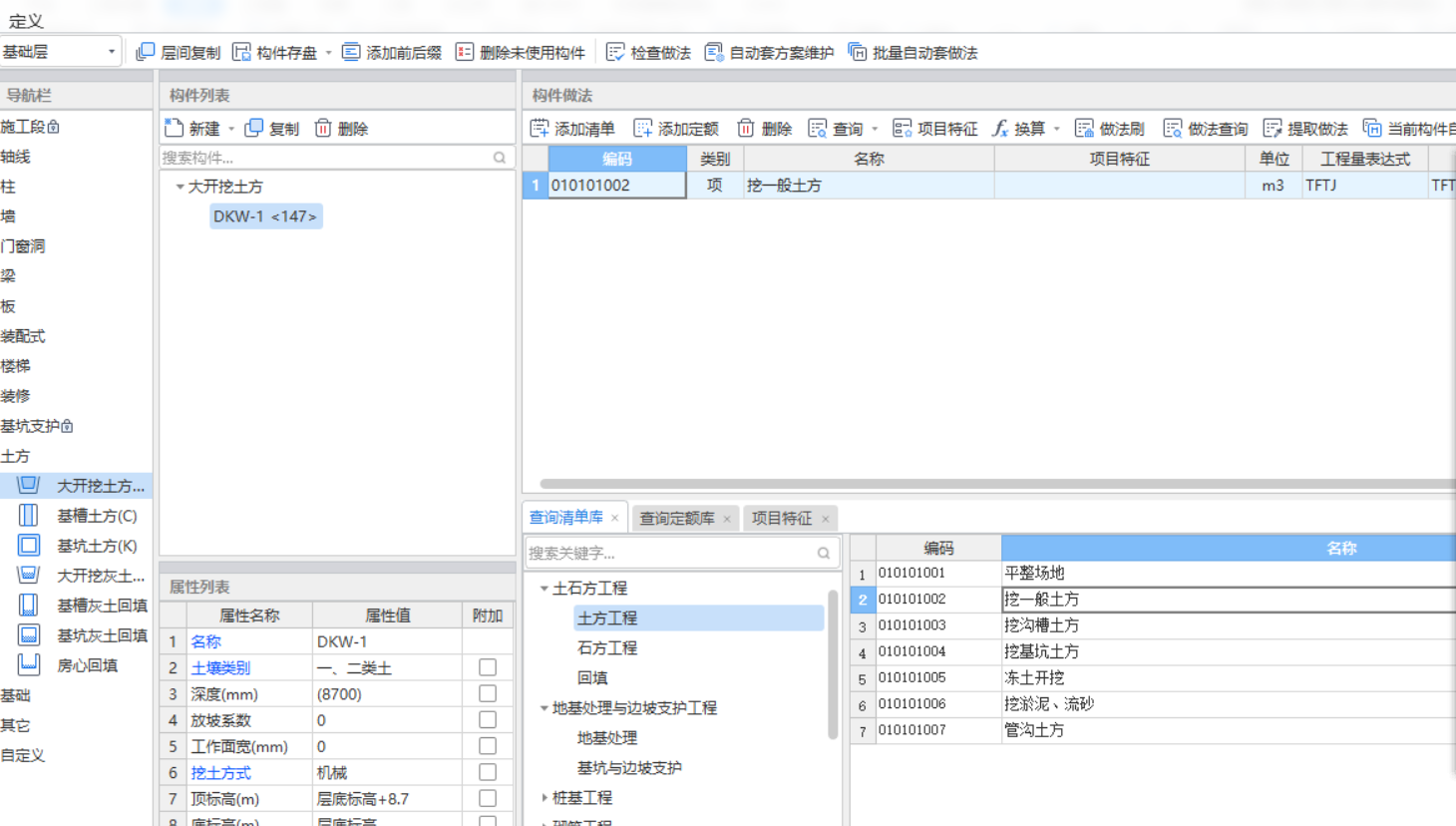
Task: Click 添加定额 icon
Action: click(x=643, y=128)
